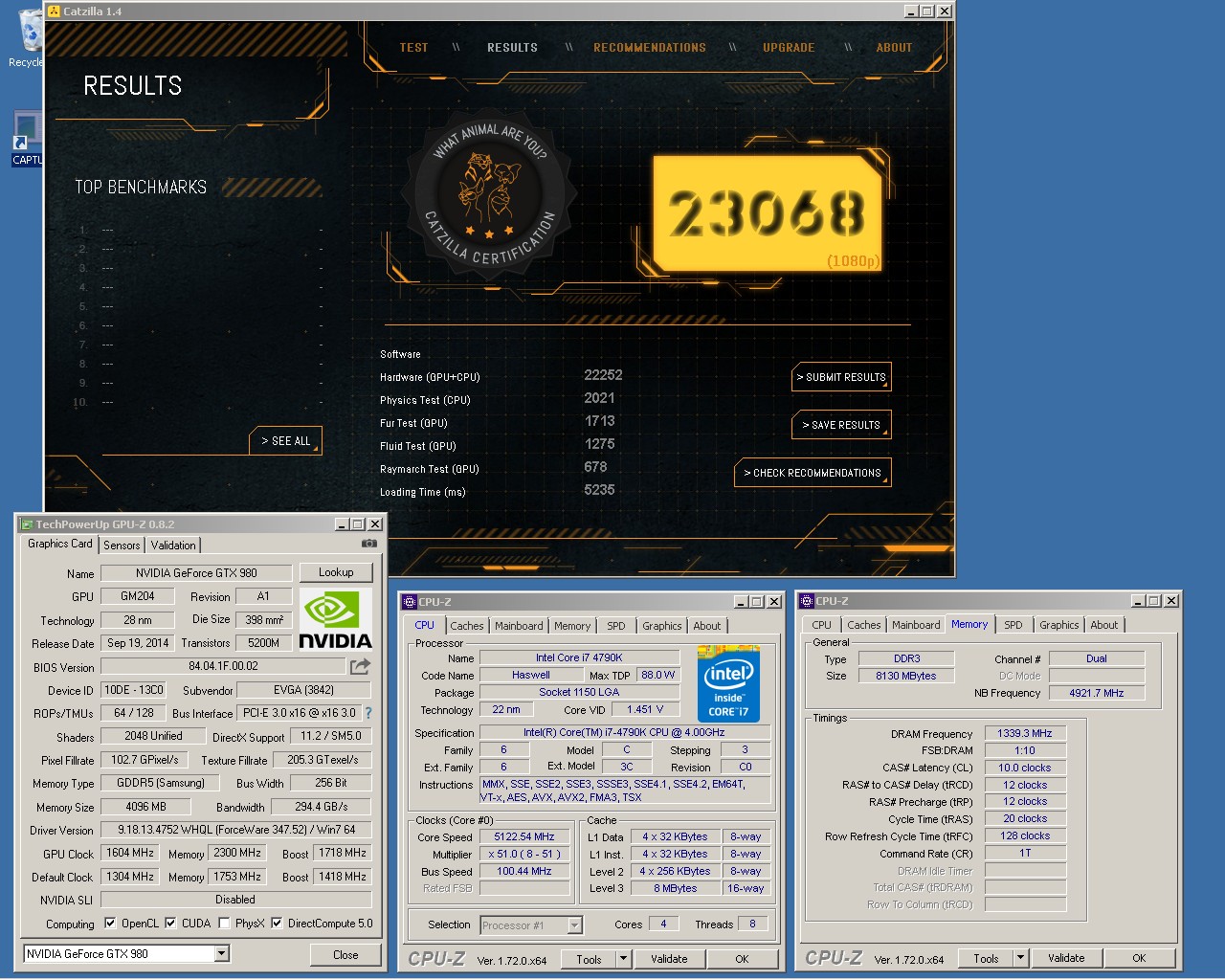Viewport: 1225px width, 980px height.
Task: Click the SEE ALL benchmarks button
Action: [x=286, y=441]
